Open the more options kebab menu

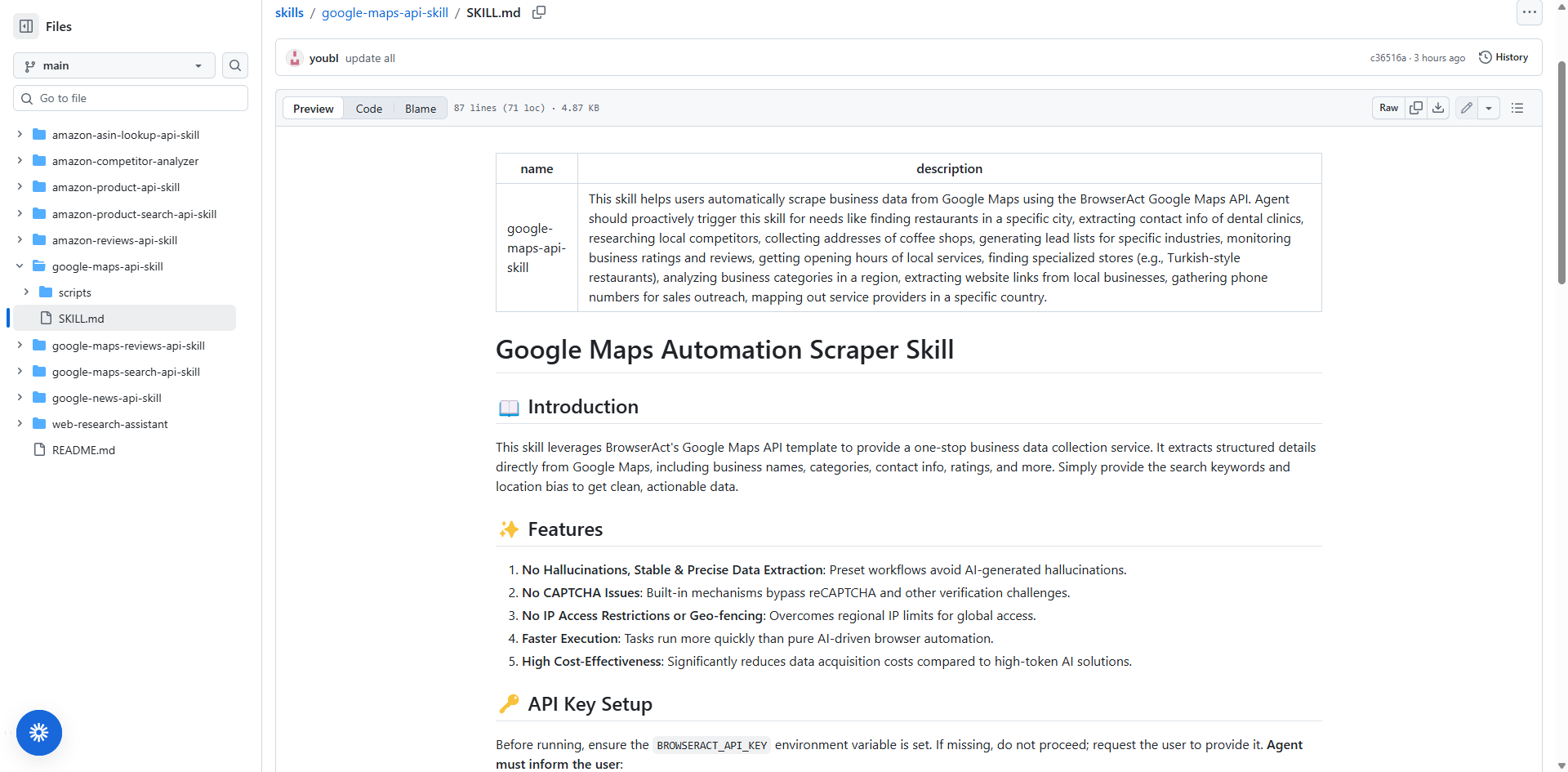tap(1530, 12)
